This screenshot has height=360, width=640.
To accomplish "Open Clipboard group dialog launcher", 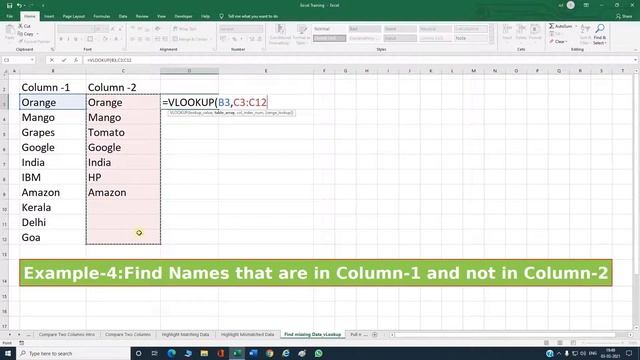I will [x=52, y=49].
